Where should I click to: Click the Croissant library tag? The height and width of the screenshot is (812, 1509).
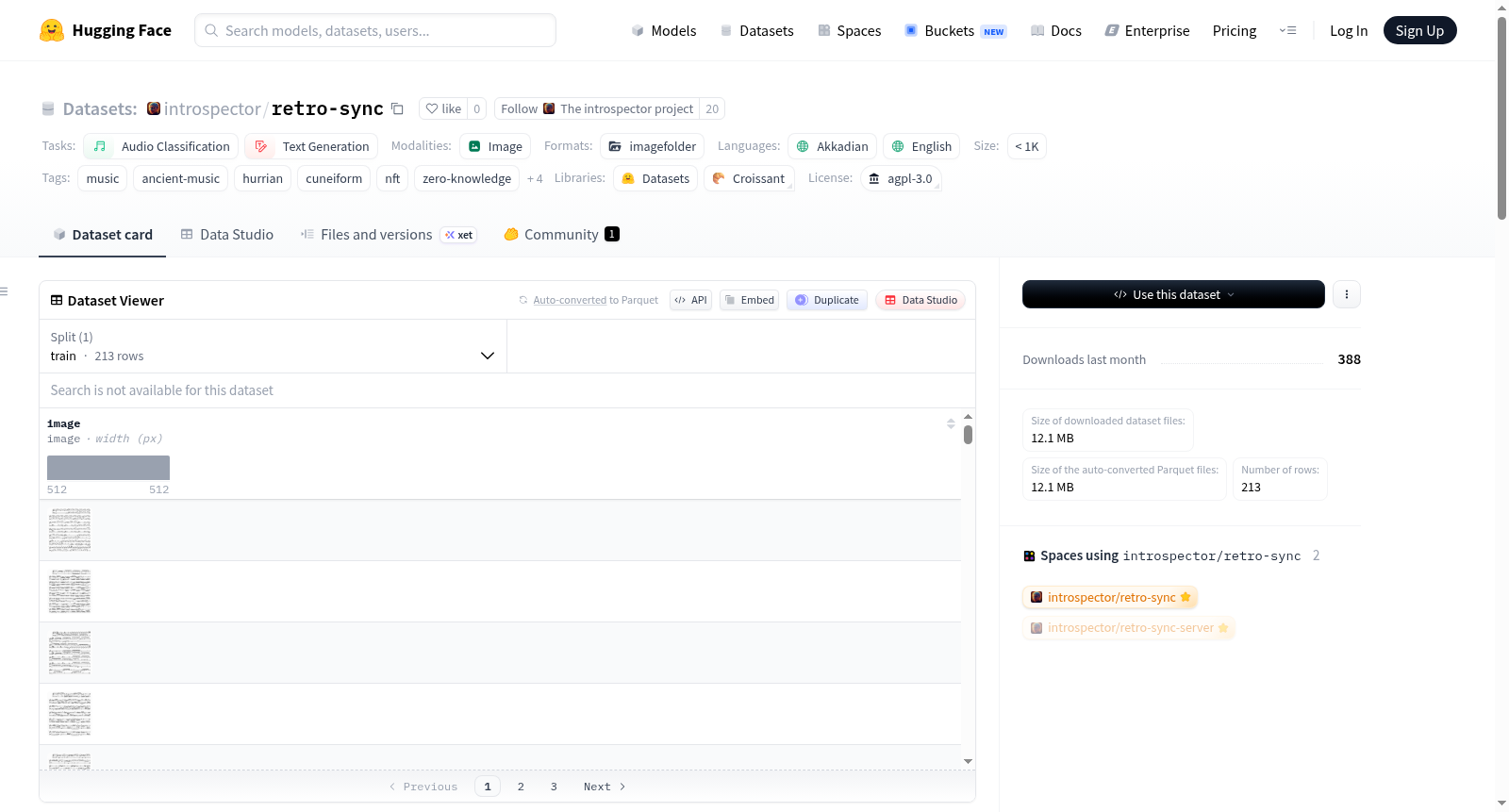749,178
